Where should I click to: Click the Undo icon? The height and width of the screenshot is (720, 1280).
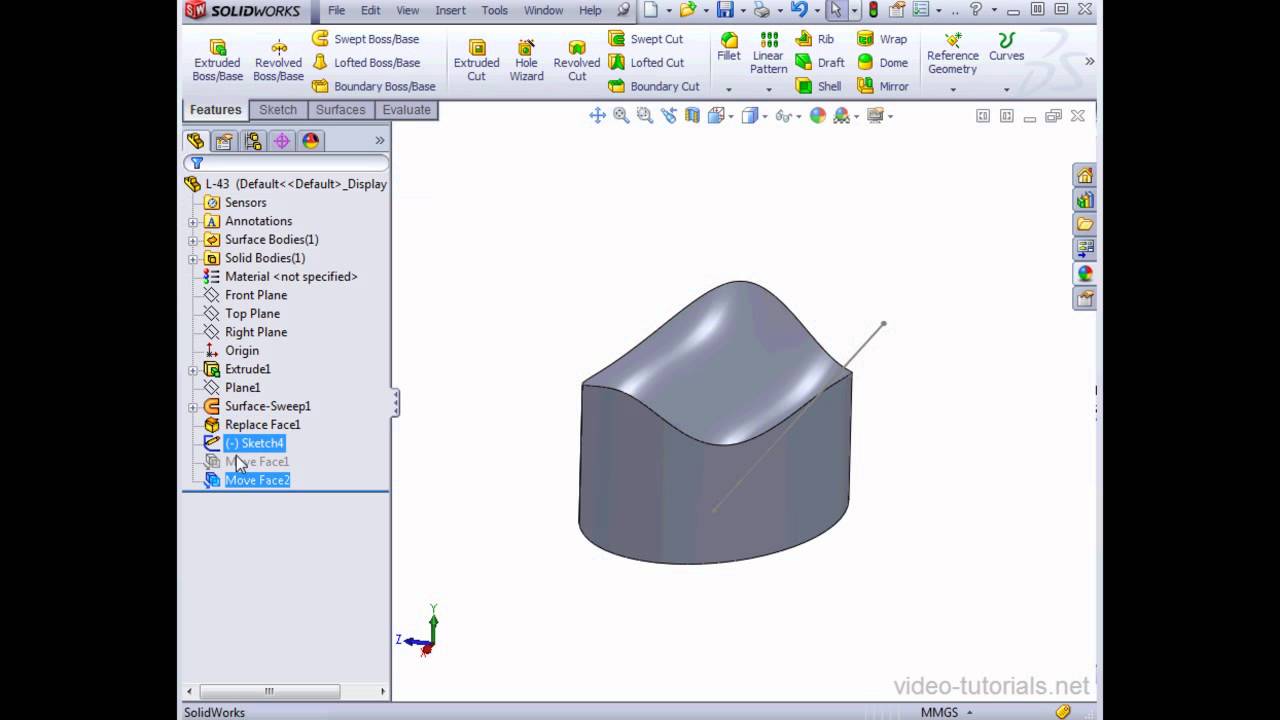click(x=798, y=10)
